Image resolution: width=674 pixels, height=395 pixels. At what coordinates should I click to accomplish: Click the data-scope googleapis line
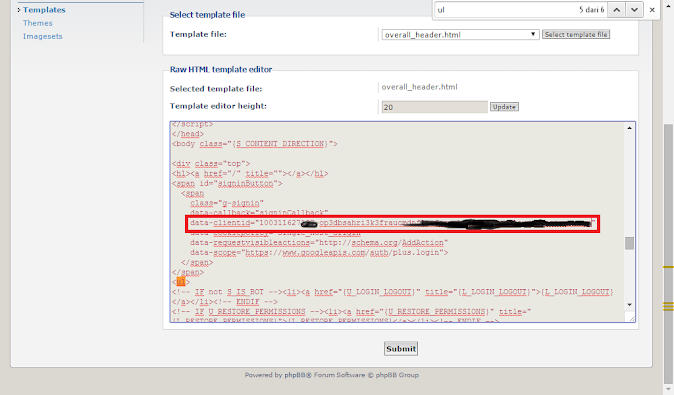319,252
